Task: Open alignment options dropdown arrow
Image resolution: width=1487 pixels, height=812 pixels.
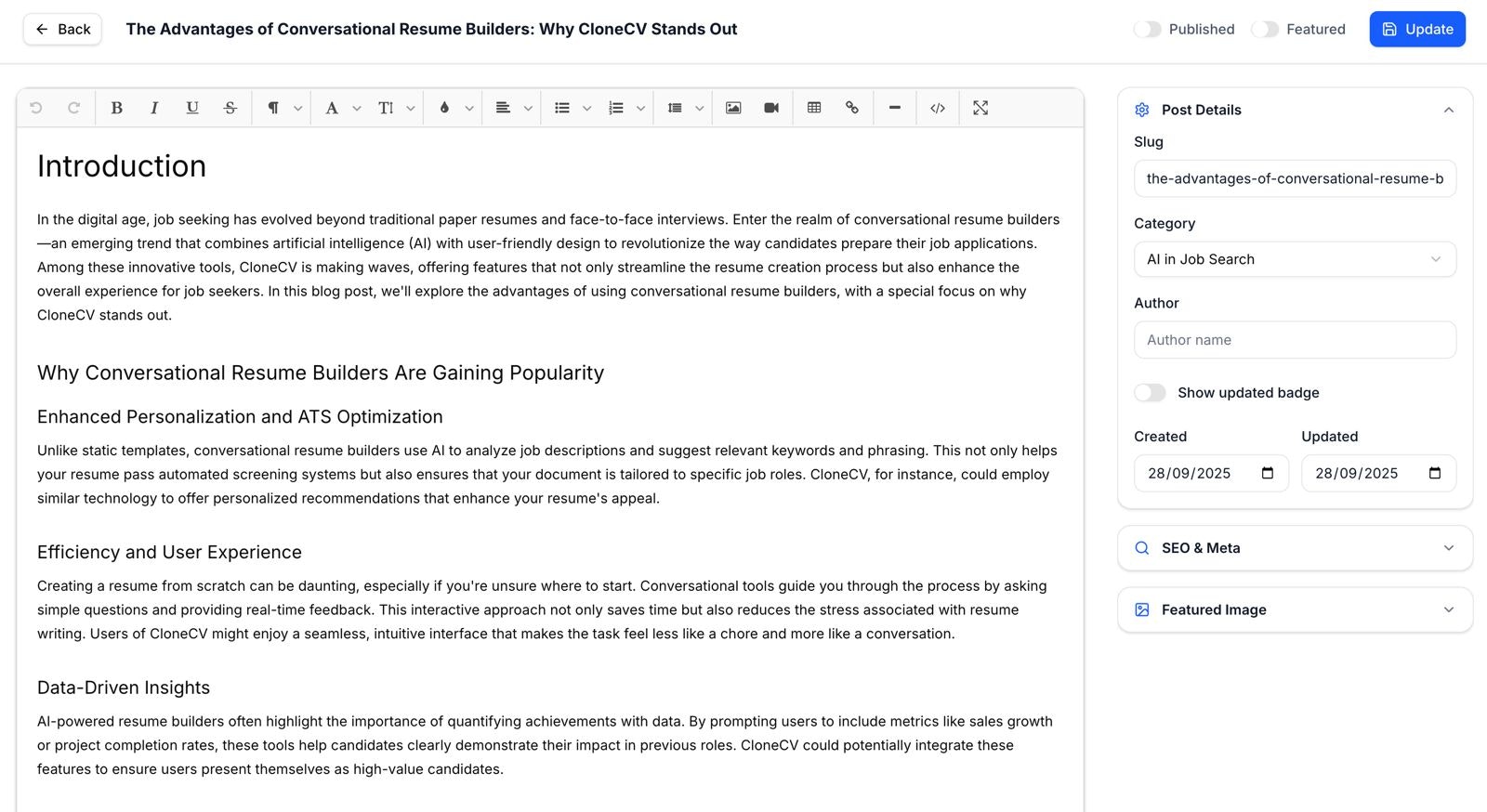Action: (x=528, y=109)
